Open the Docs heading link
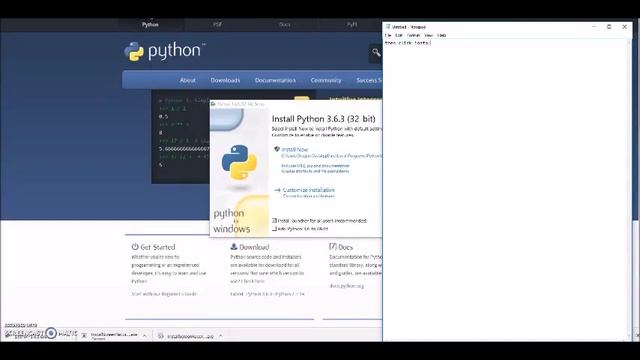 coord(345,247)
